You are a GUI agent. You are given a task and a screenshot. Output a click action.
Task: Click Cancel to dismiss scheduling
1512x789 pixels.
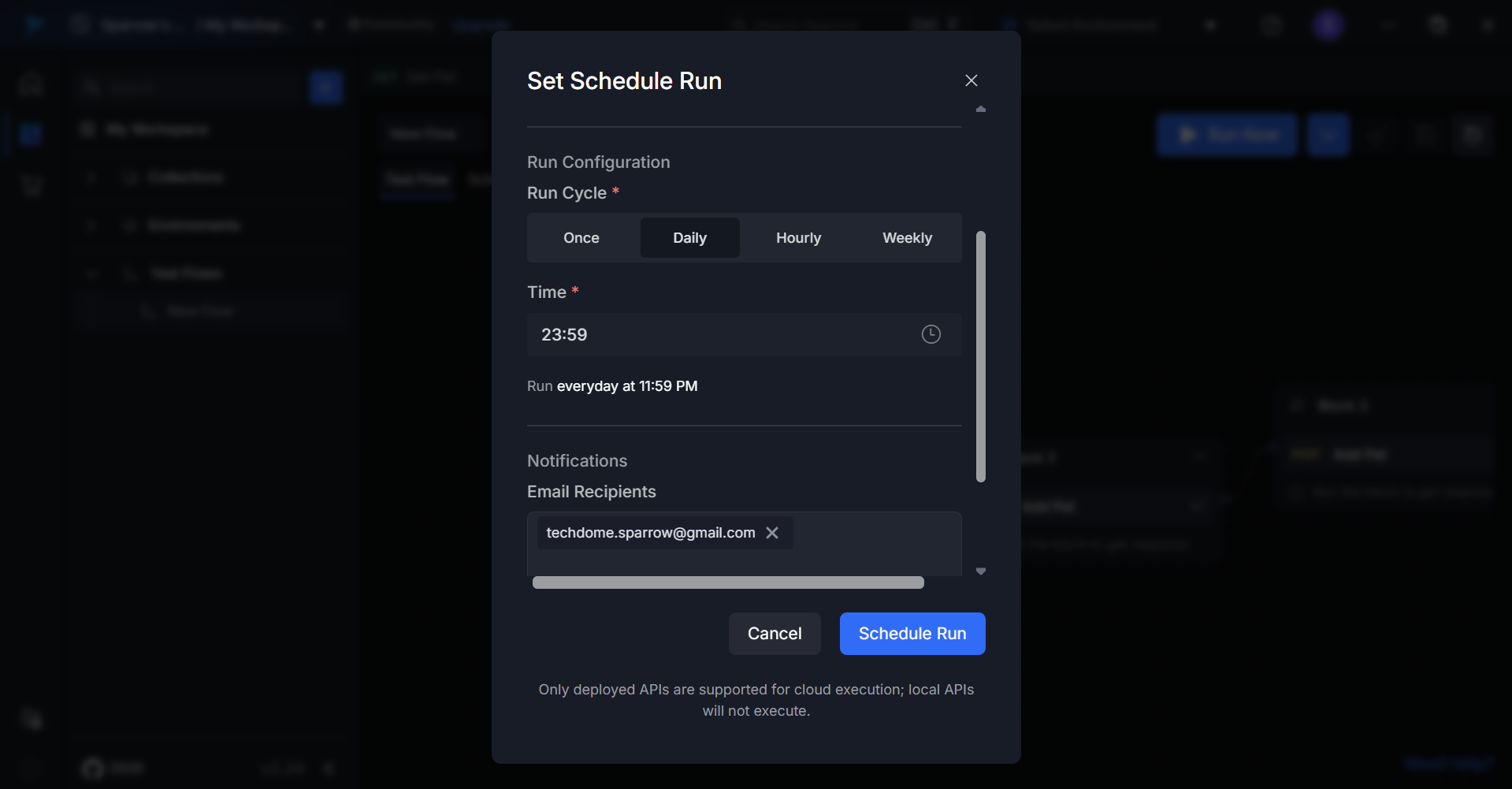(x=774, y=634)
